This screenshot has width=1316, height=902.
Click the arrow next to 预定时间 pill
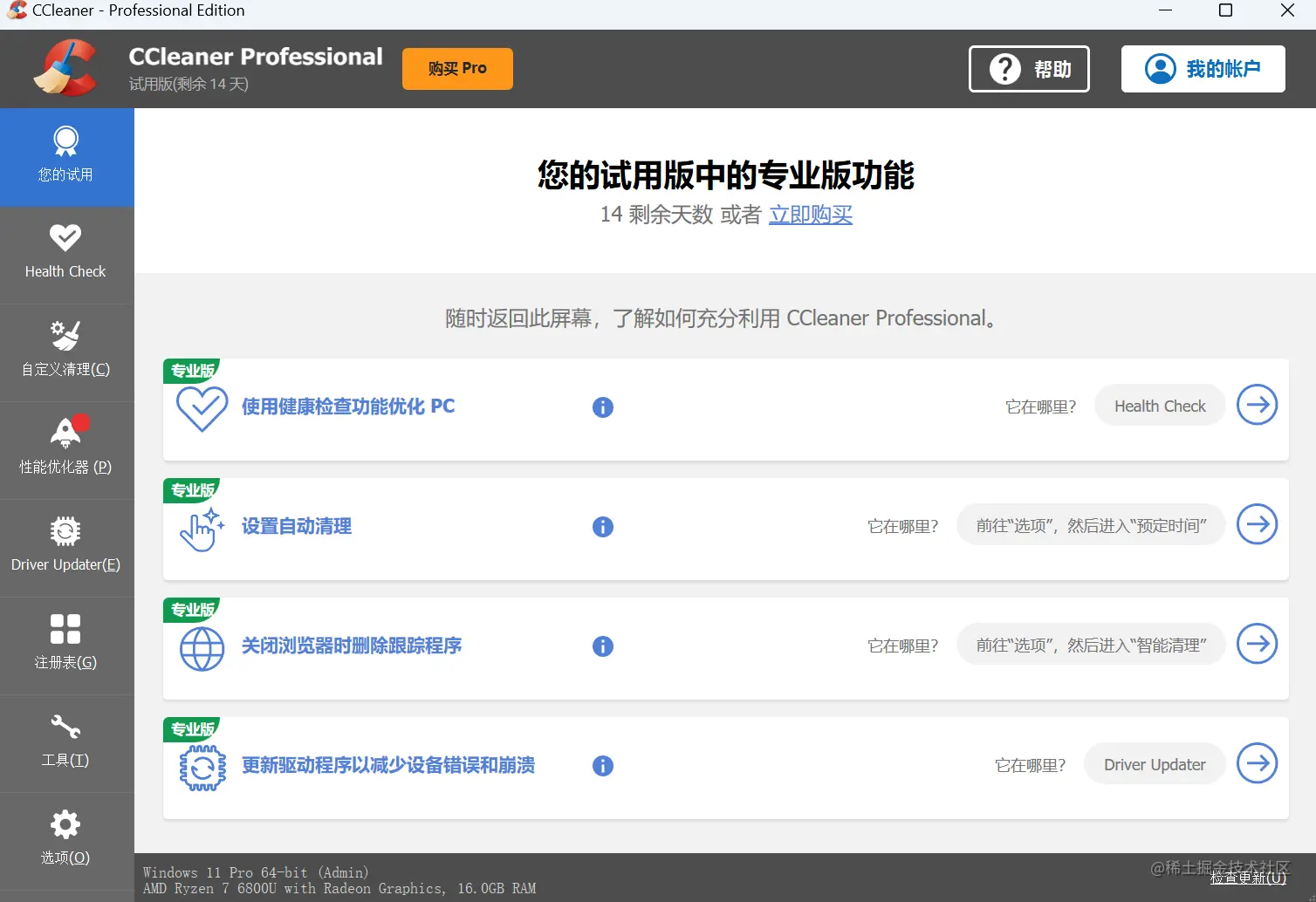(1258, 524)
